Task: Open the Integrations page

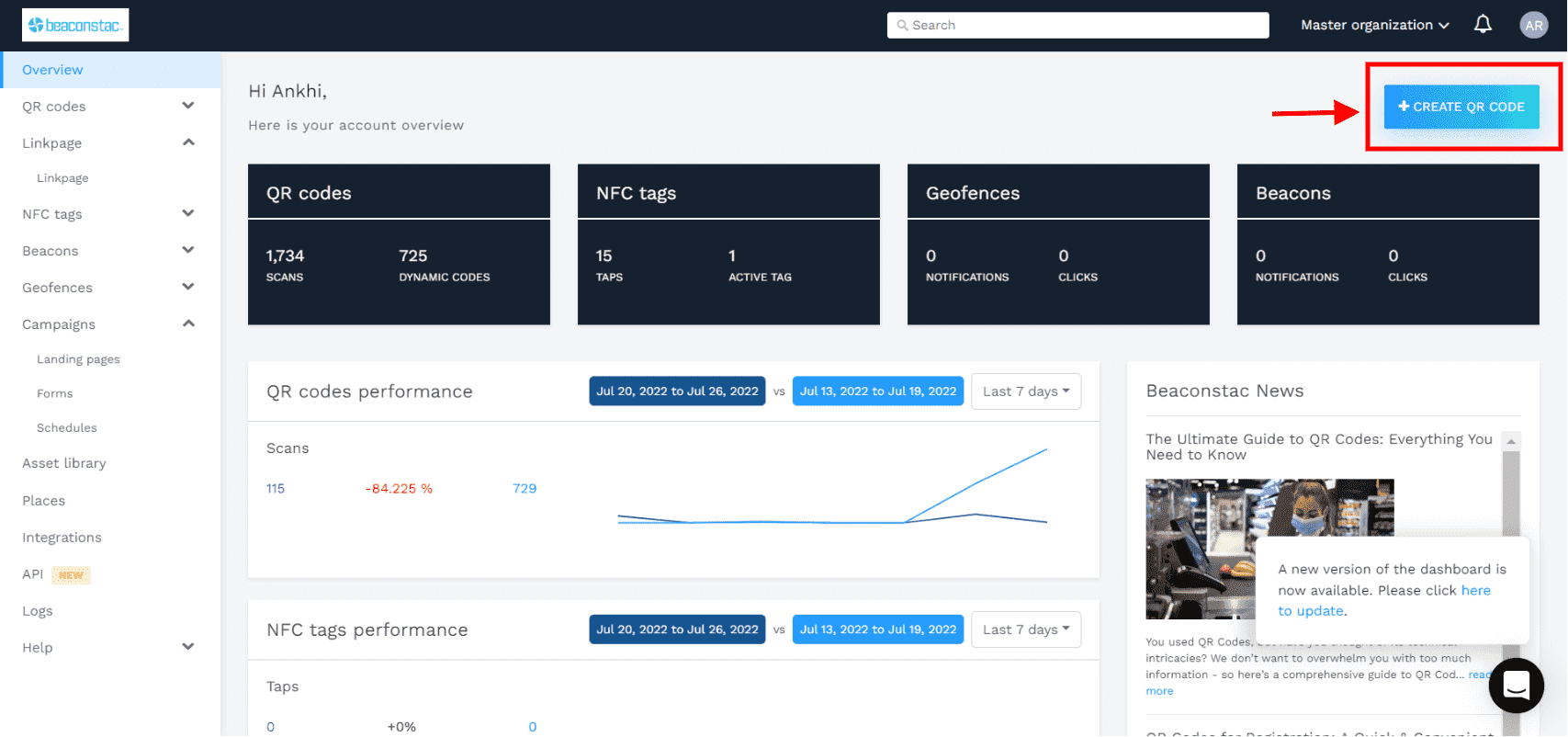Action: [x=62, y=538]
